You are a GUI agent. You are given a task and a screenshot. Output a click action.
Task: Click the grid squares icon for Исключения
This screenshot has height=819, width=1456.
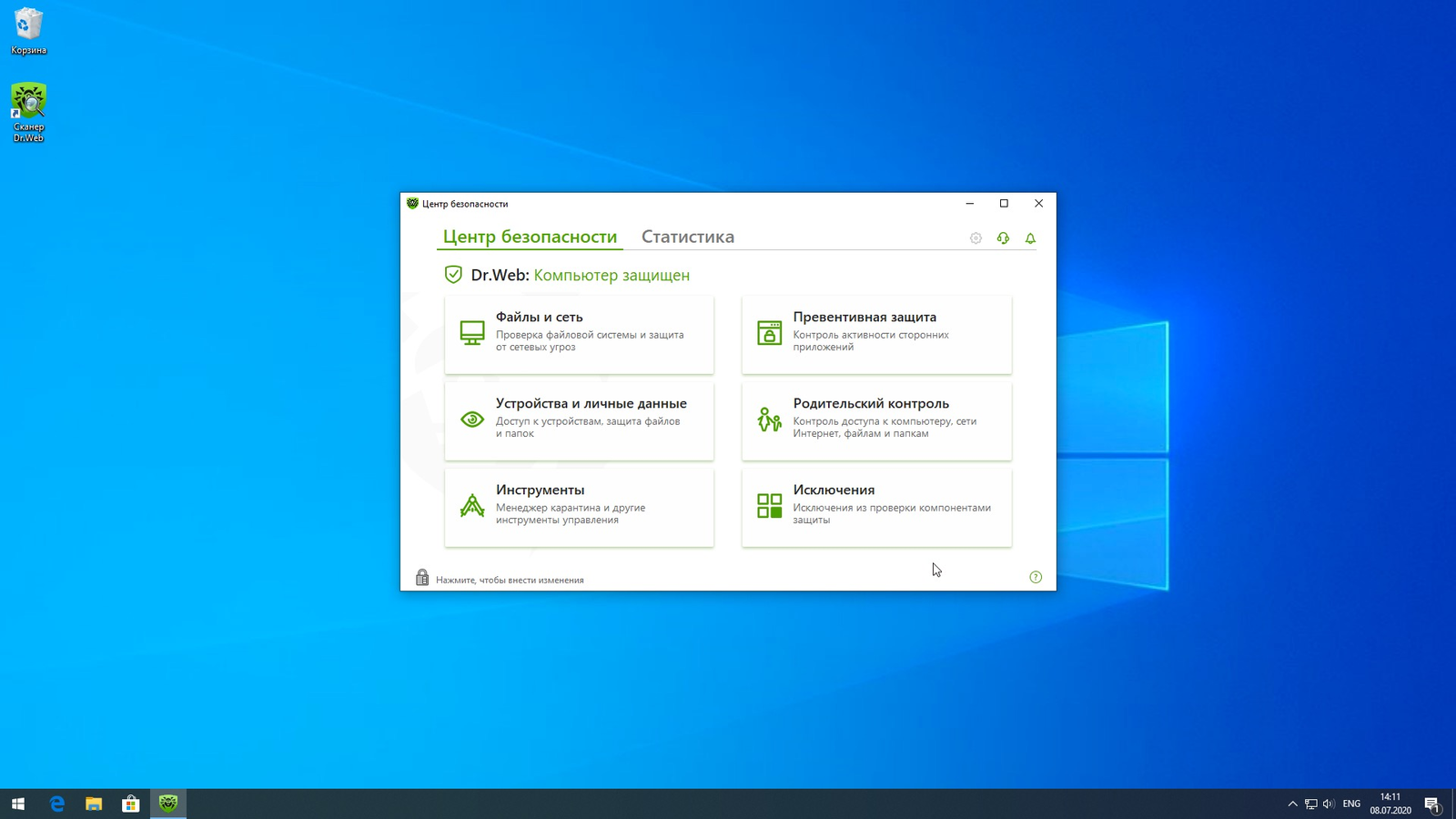pyautogui.click(x=770, y=505)
